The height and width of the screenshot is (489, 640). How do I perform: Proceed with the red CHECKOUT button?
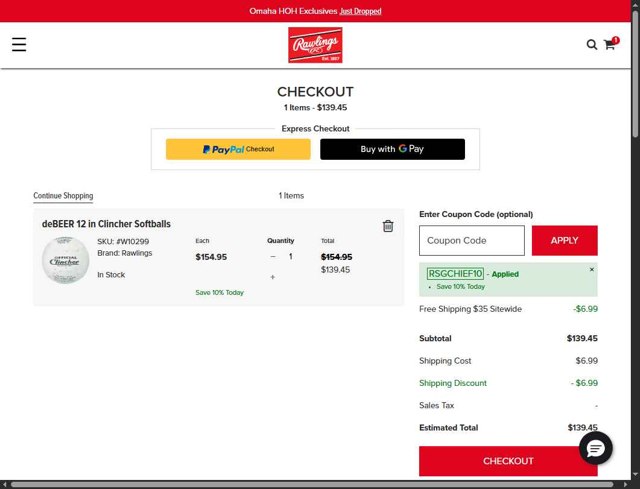[x=508, y=461]
